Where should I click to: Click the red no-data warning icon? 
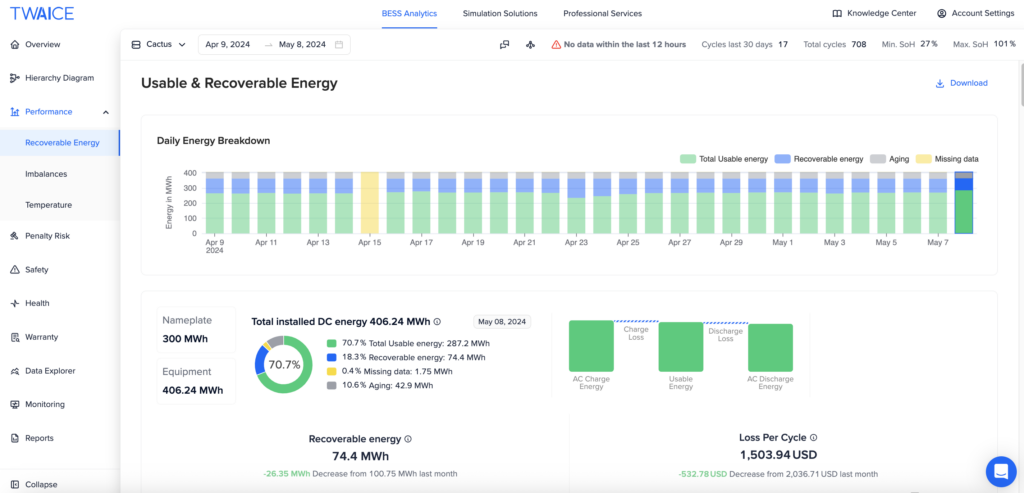tap(556, 44)
